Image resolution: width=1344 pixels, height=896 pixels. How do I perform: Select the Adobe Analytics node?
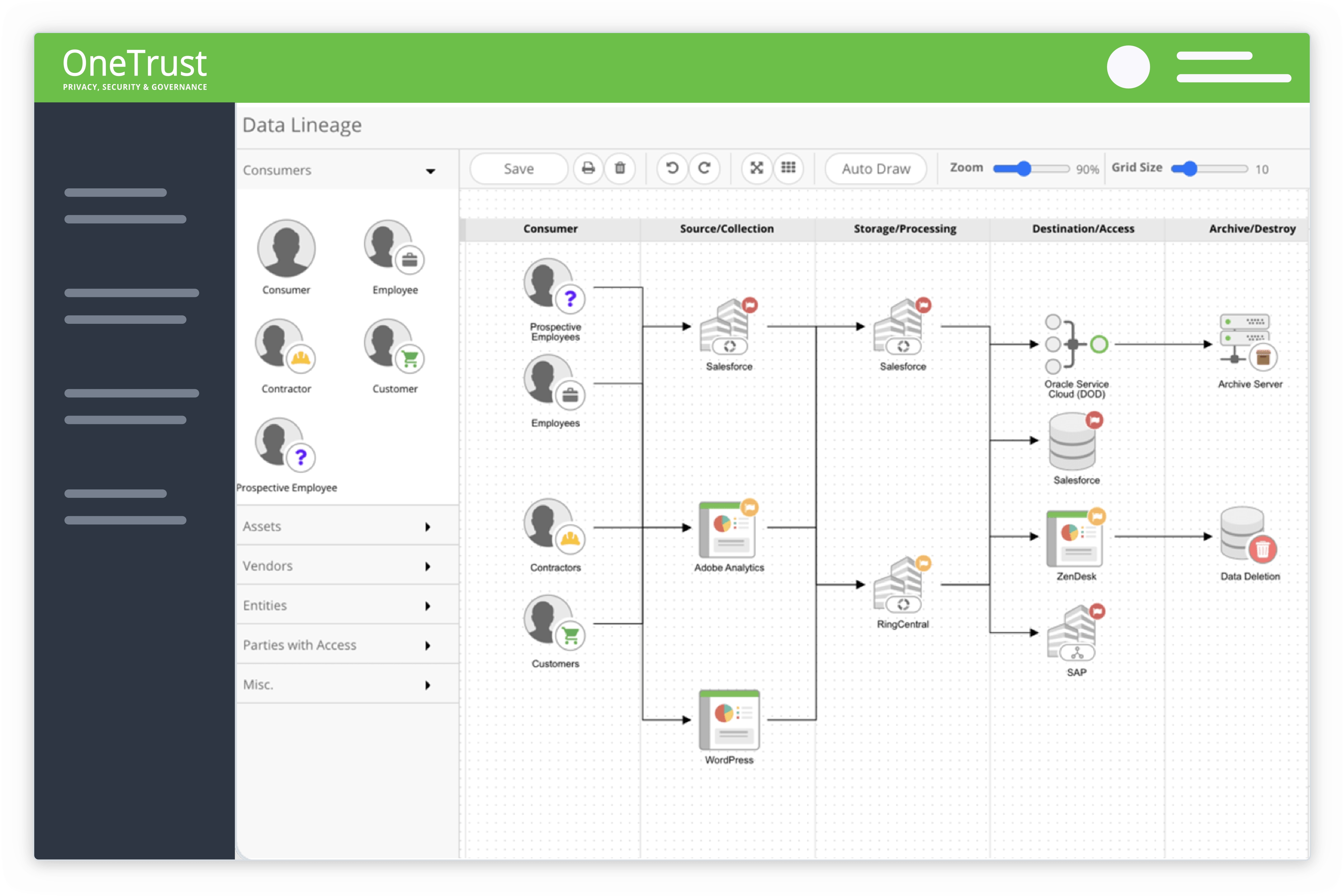(x=729, y=529)
